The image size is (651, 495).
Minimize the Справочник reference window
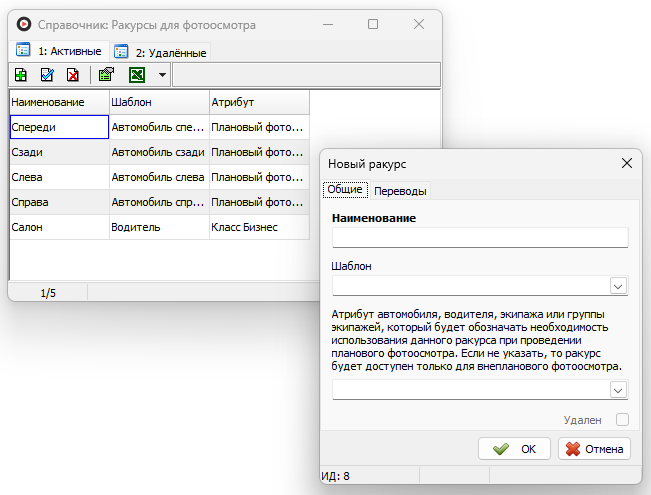[x=328, y=25]
